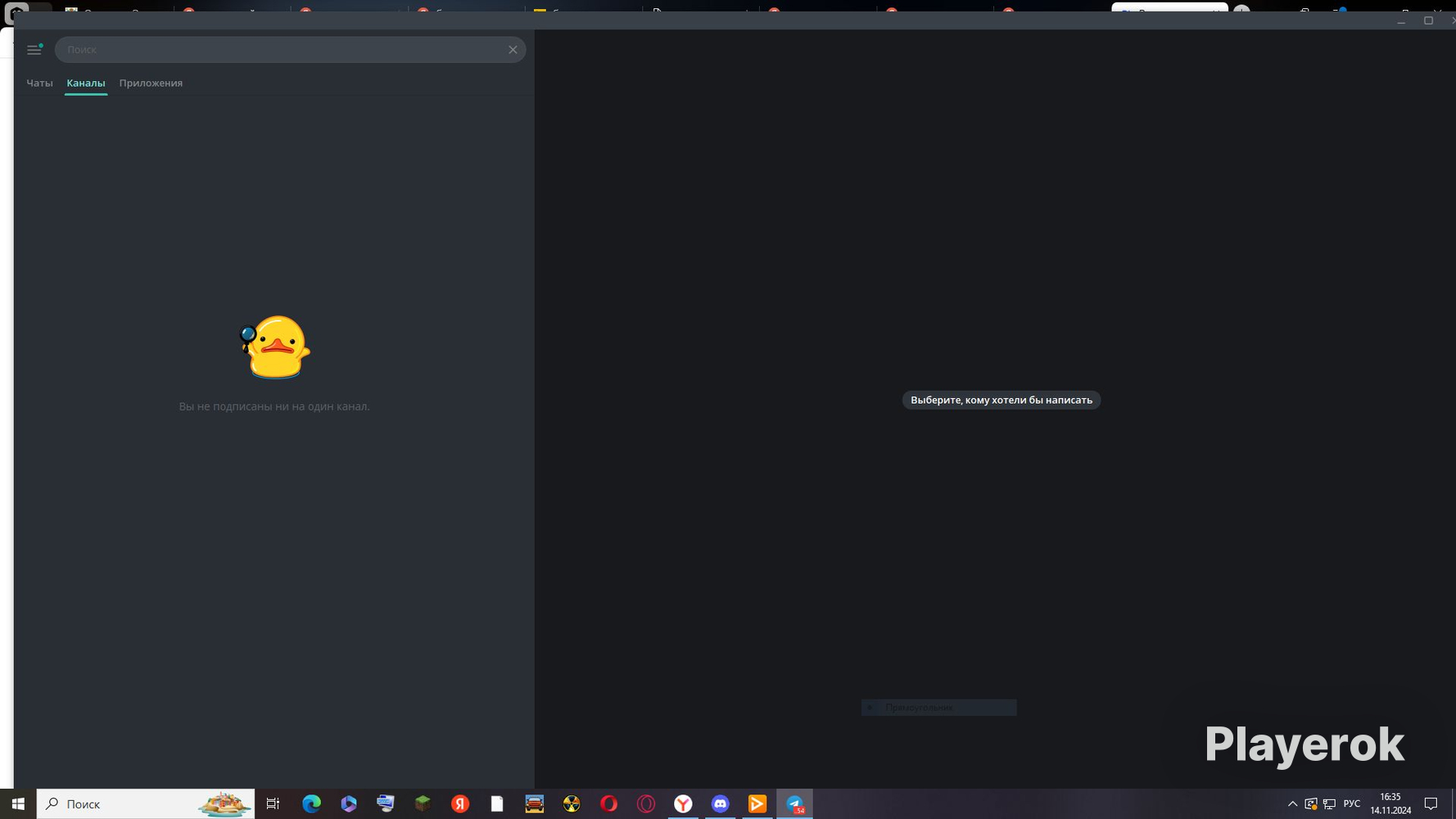Click 'Выберите, кому хотели бы написать' label

1002,400
